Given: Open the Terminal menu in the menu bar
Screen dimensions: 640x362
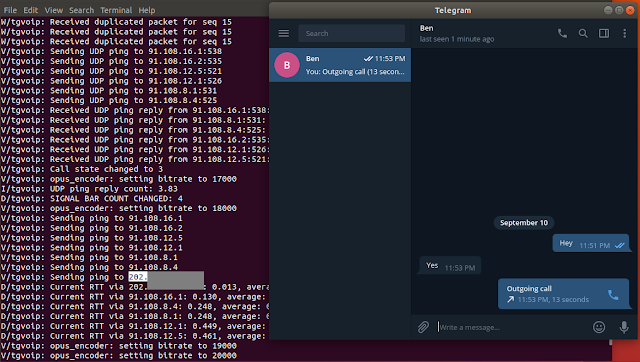Looking at the screenshot, I should click(x=116, y=10).
